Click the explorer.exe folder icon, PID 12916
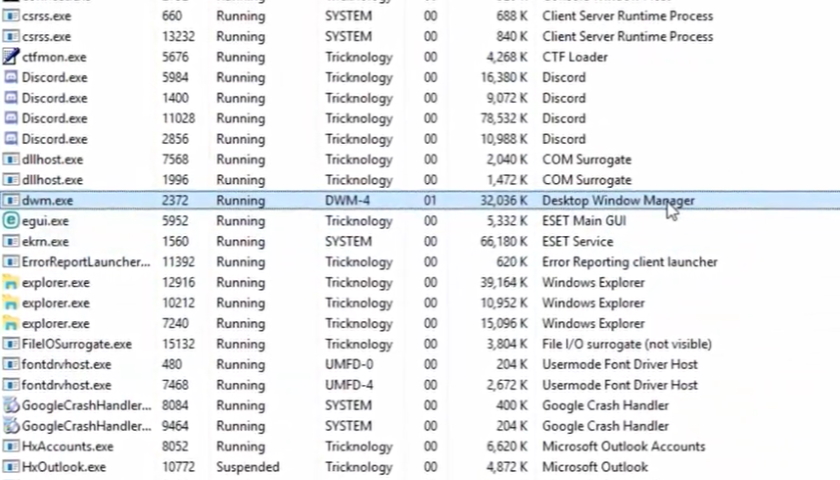Screen dimensions: 840x480 pos(11,282)
